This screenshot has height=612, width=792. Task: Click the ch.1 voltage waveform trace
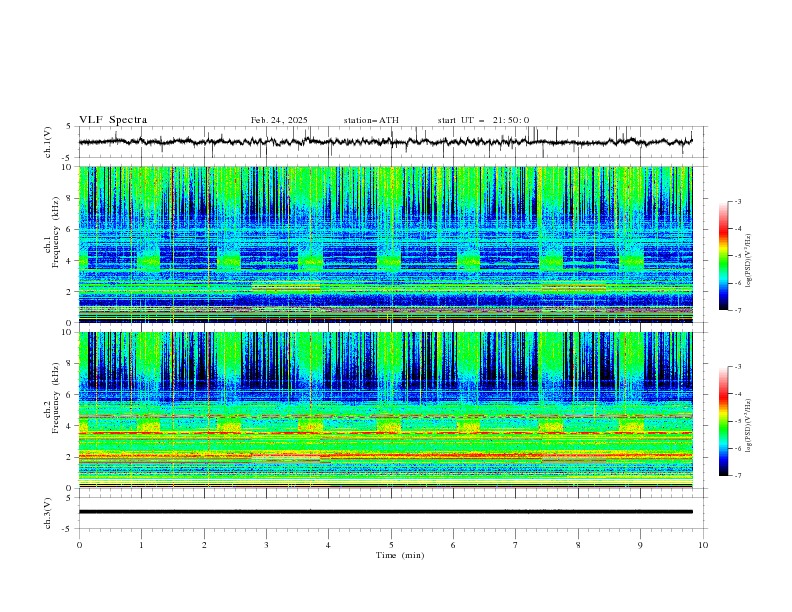point(385,142)
